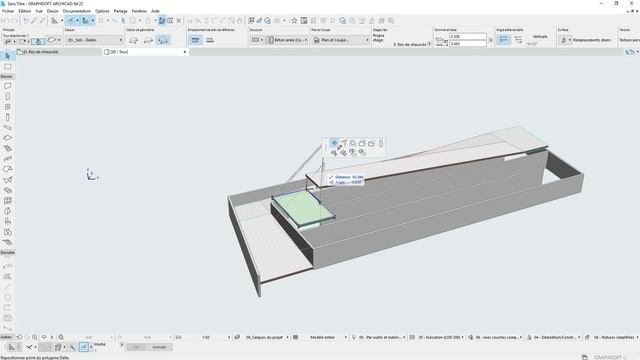Click the Favorites star icon in toolbar

(294, 20)
